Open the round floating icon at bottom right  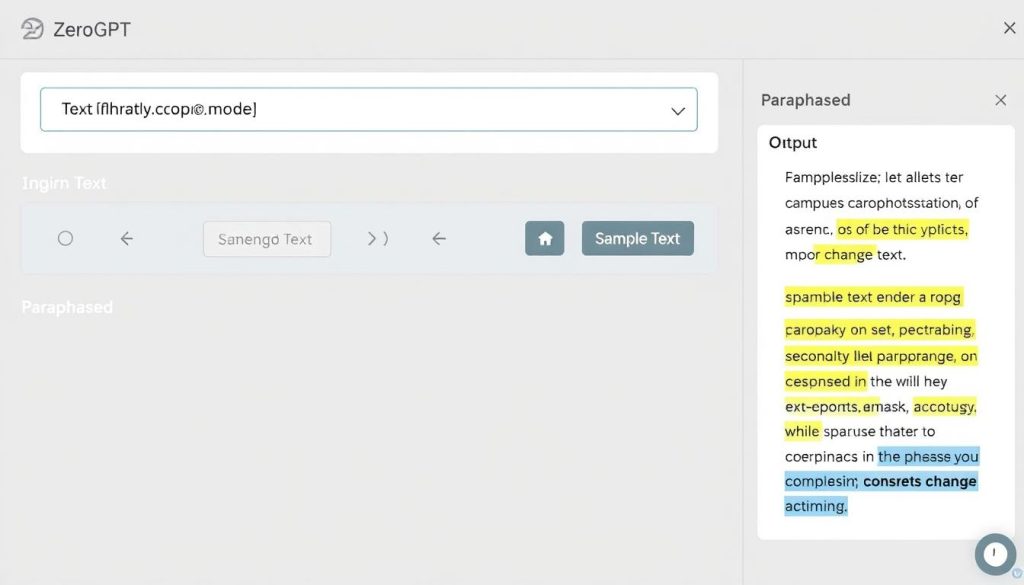[994, 554]
